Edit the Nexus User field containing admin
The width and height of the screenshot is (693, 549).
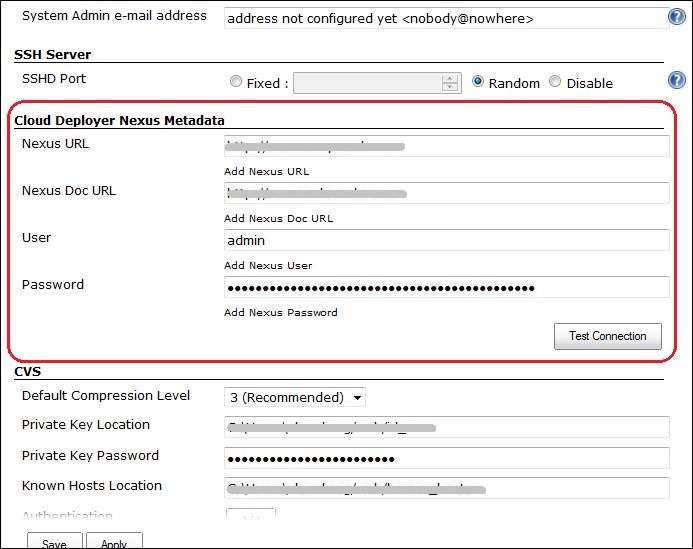(446, 240)
